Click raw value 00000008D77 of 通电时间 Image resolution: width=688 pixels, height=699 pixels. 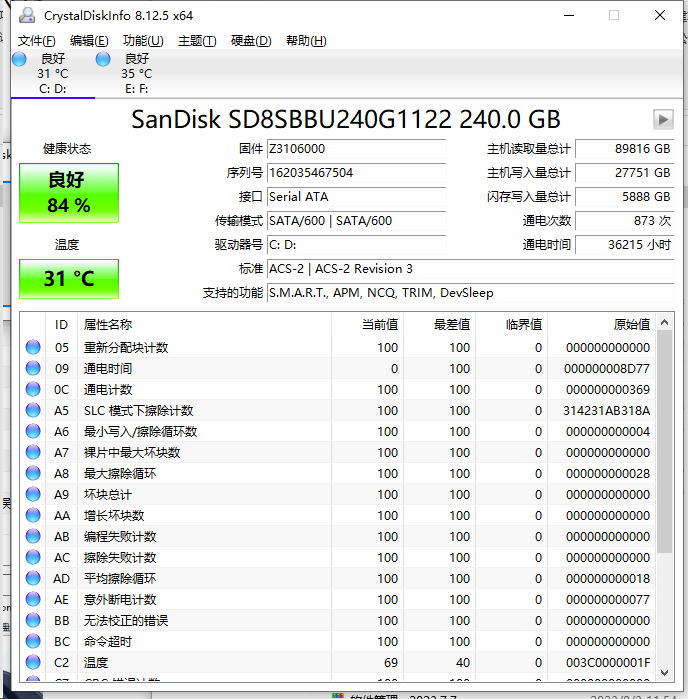coord(607,369)
